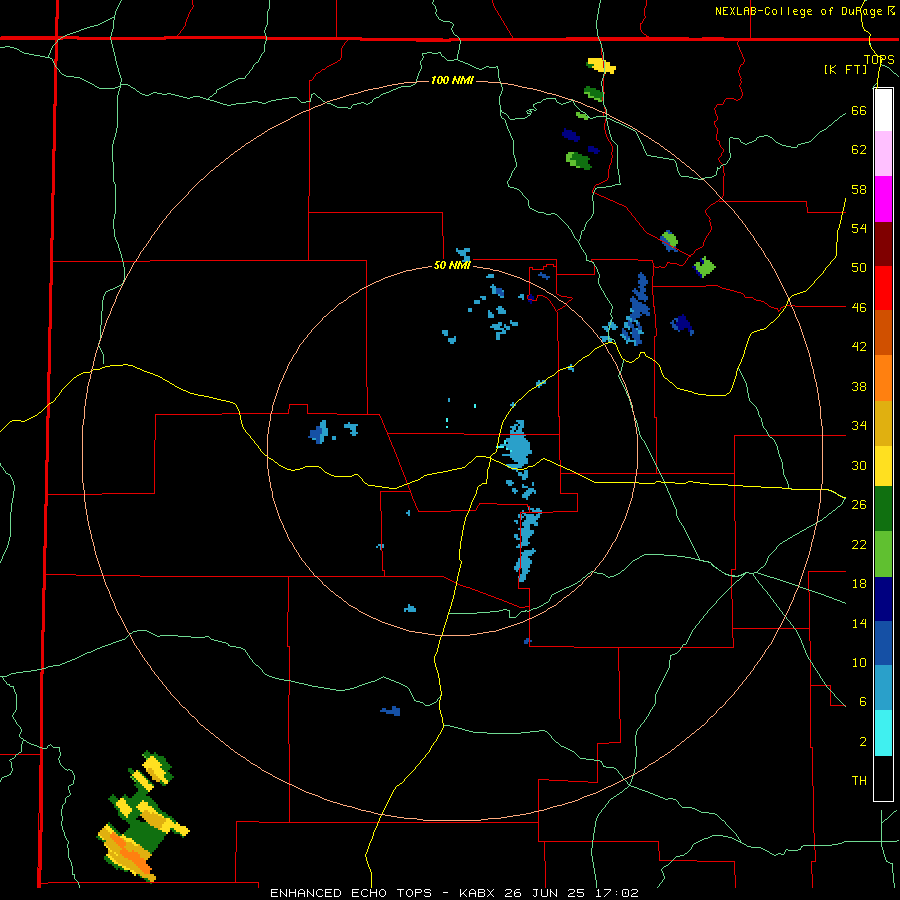This screenshot has height=900, width=900.
Task: Click the "KABX" radar site identifier
Action: point(479,893)
